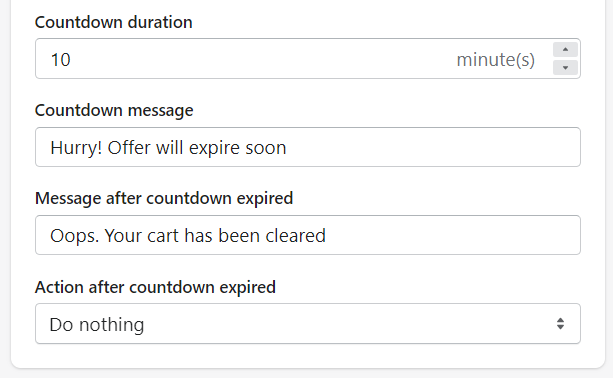
Task: Place cursor on the value 10
Action: [61, 60]
